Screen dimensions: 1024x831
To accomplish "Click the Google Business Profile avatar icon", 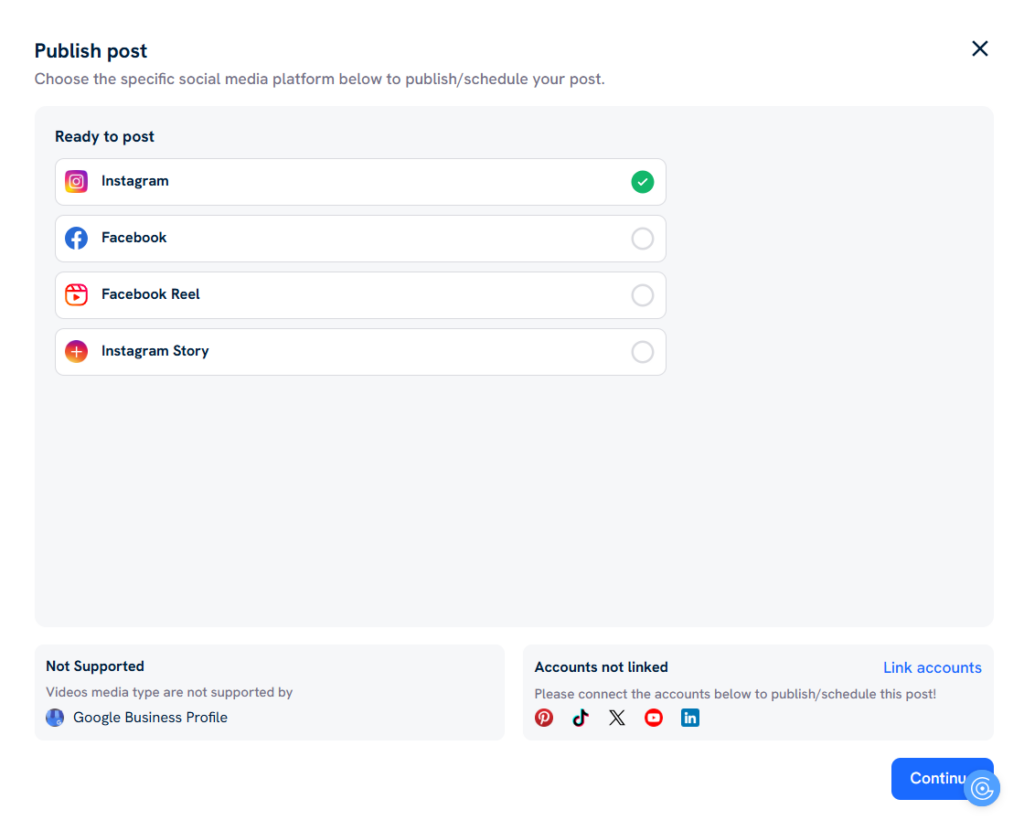I will tap(55, 718).
